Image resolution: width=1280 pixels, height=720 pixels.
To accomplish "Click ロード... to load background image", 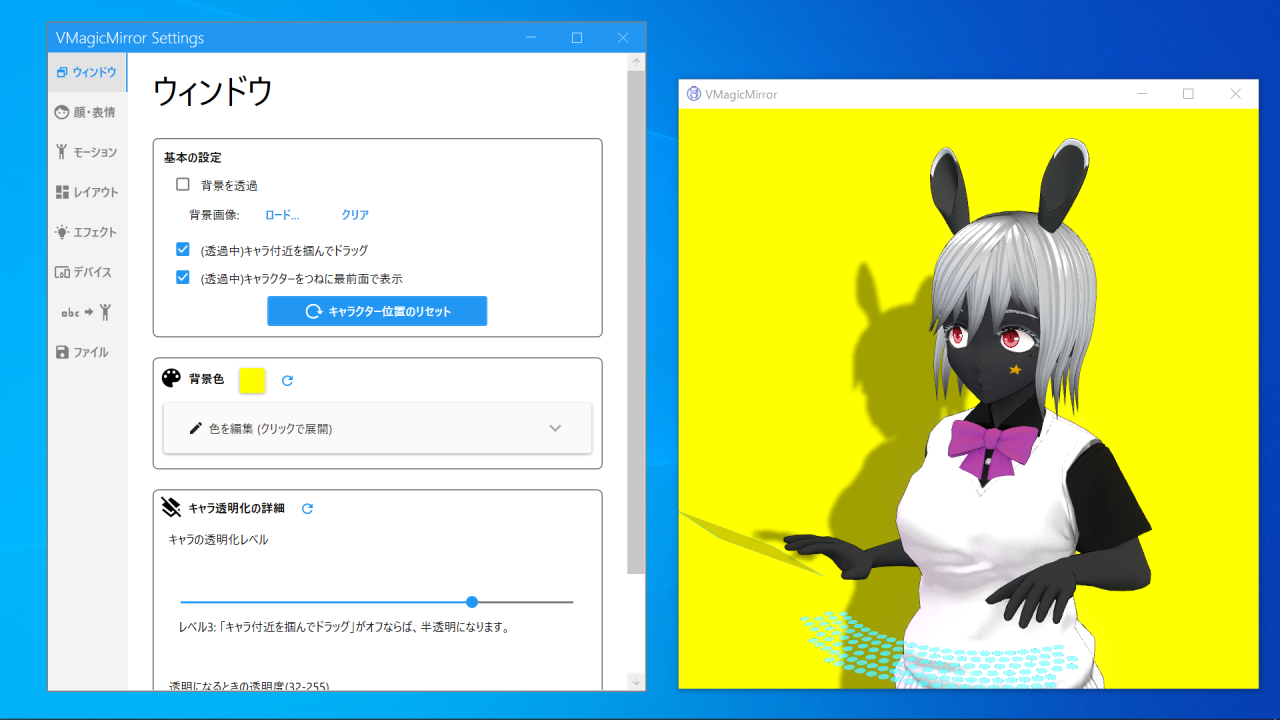I will pos(282,215).
